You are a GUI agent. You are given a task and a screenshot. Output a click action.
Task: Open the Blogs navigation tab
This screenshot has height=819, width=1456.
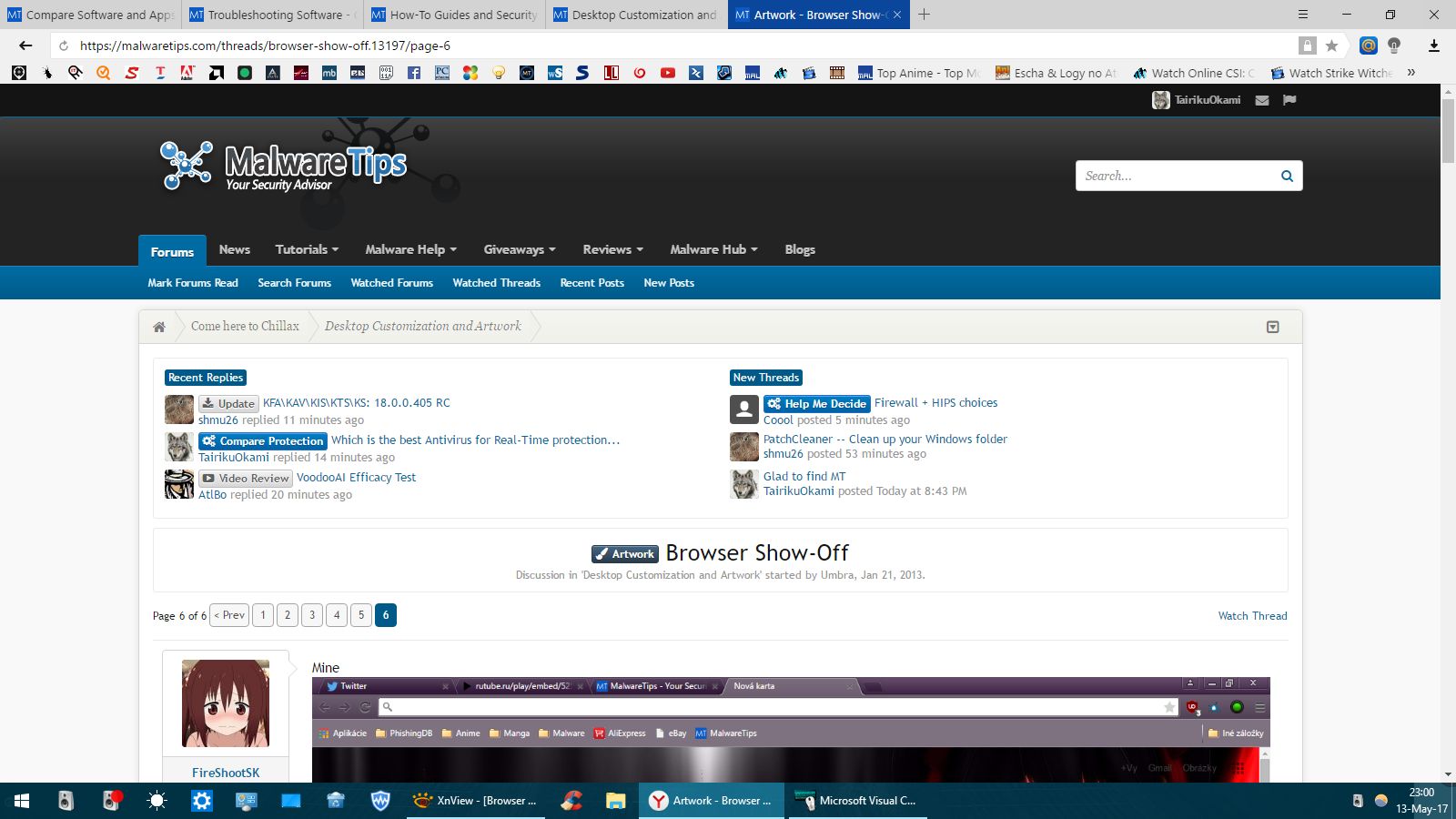(x=800, y=249)
